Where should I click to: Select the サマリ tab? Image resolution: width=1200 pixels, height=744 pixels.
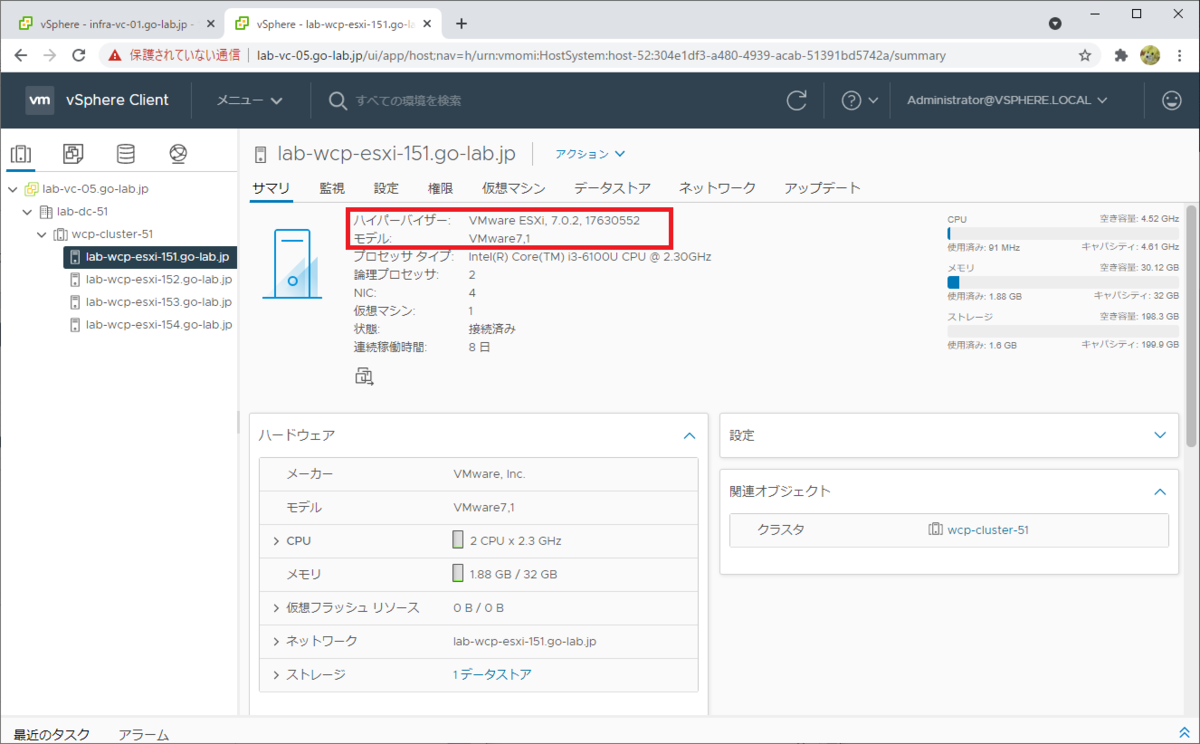click(x=271, y=188)
